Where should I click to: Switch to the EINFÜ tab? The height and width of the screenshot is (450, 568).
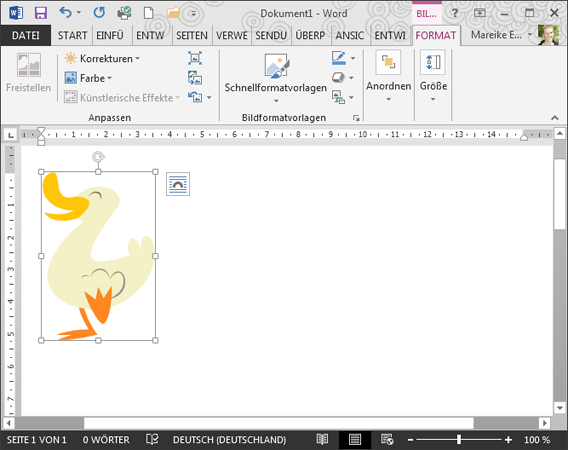click(x=110, y=36)
